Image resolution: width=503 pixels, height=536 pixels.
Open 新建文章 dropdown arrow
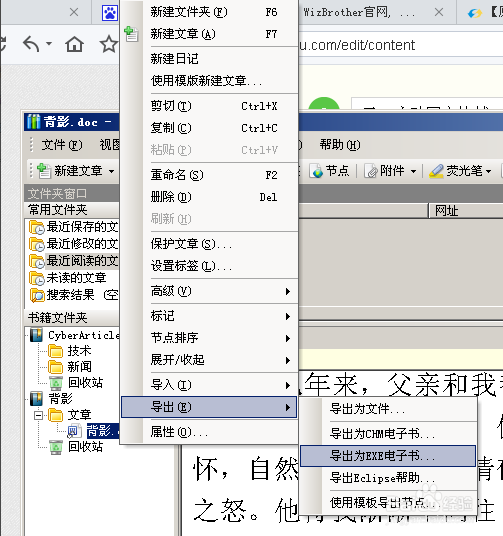(x=111, y=171)
